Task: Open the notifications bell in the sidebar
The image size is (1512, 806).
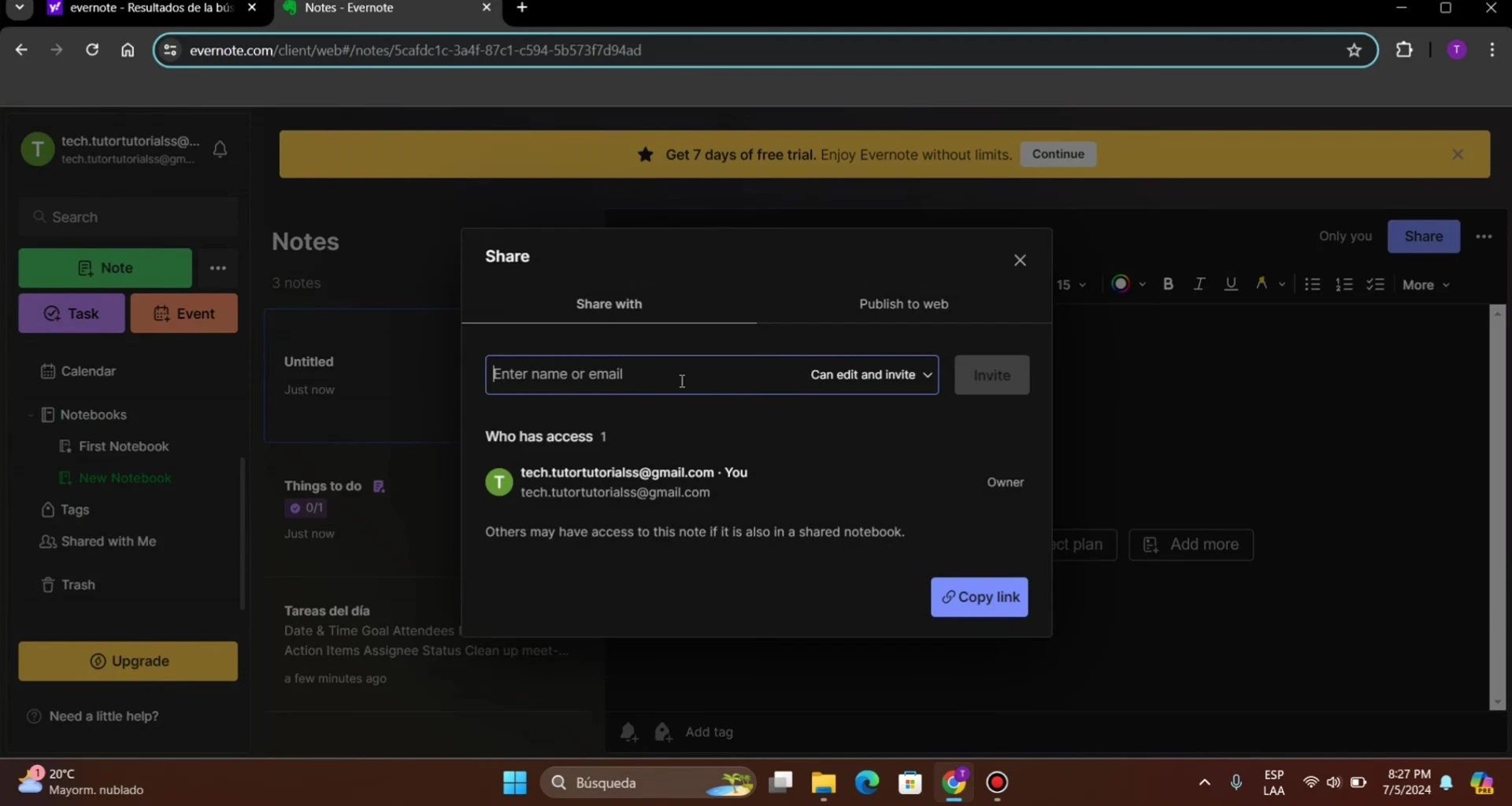Action: point(220,149)
